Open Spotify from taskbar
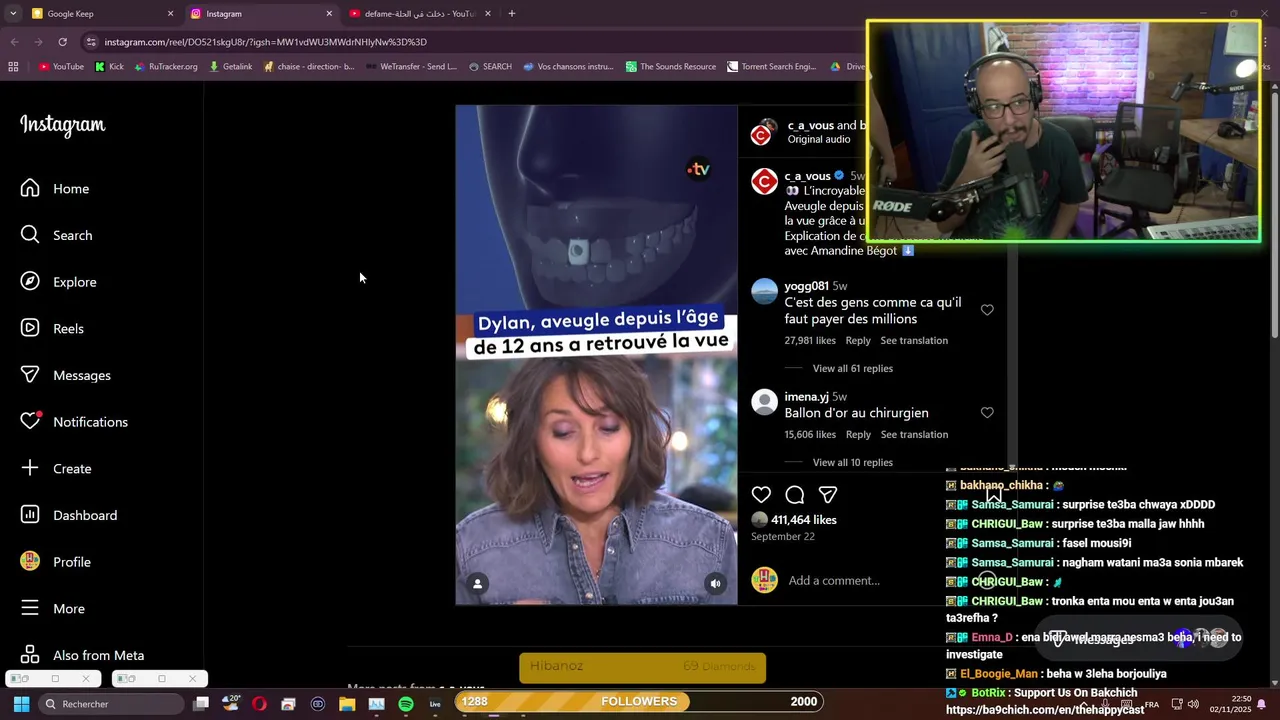 click(x=406, y=704)
